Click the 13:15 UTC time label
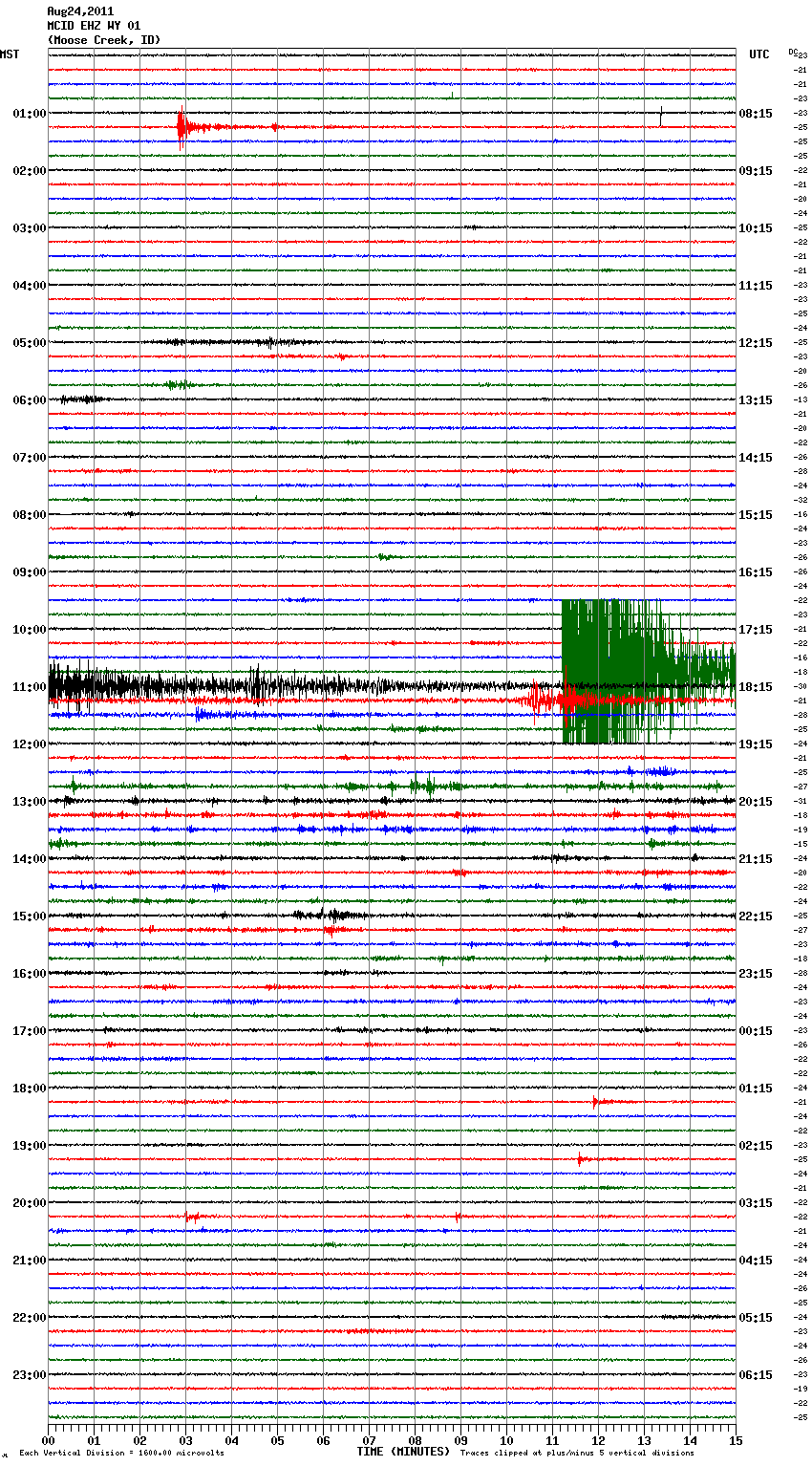The image size is (812, 1466). [756, 400]
